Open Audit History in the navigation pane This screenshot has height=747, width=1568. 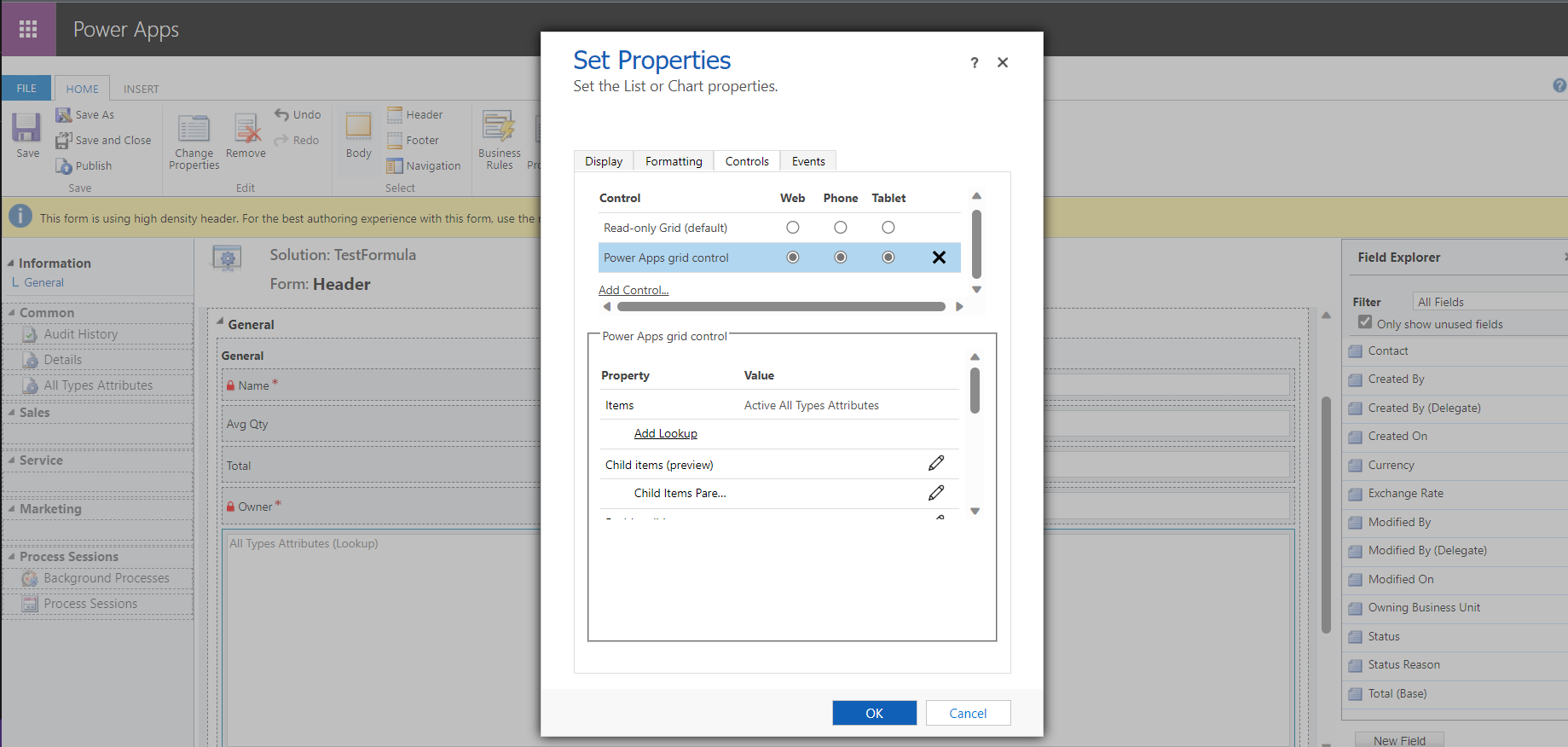tap(81, 334)
